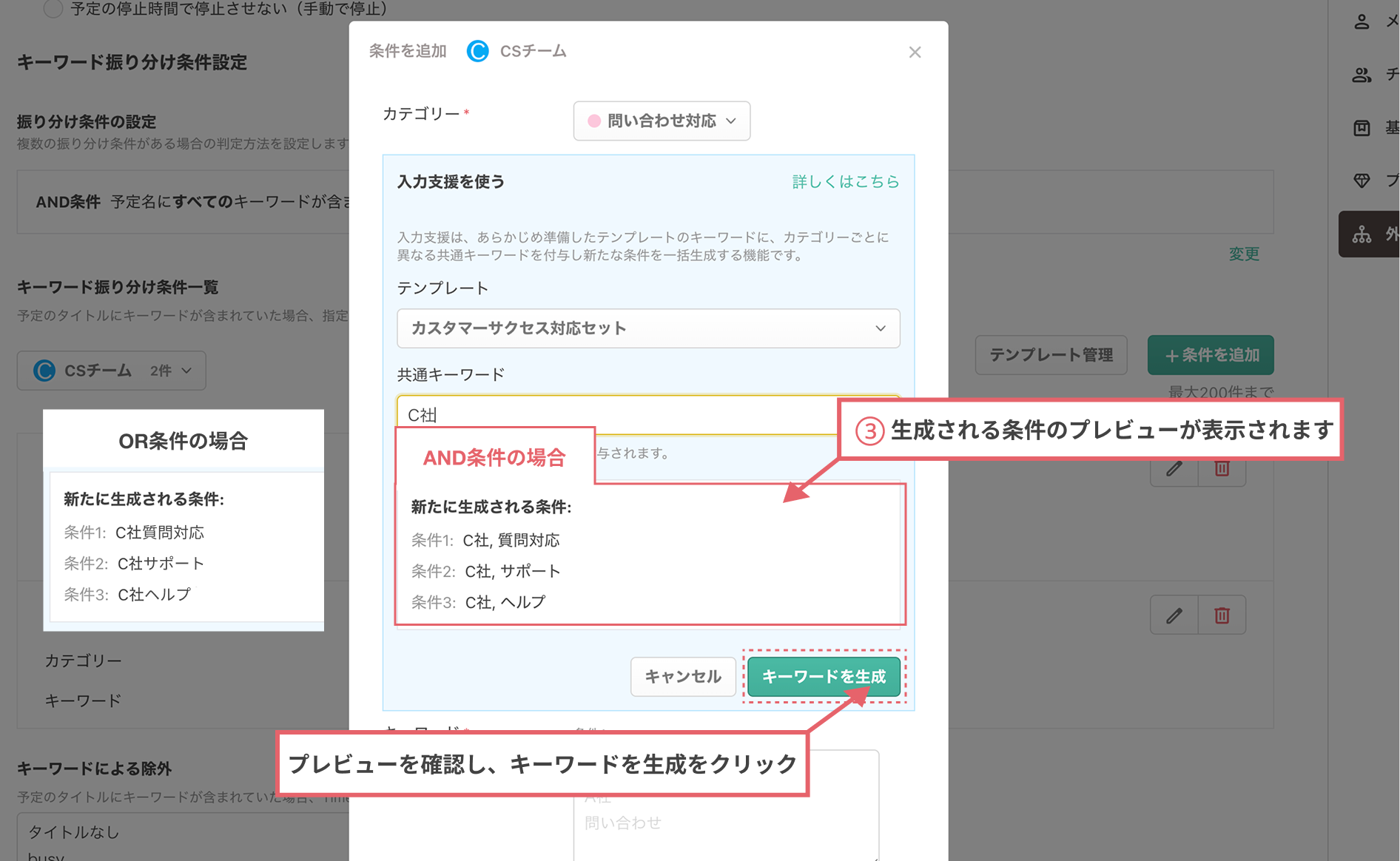Select the basic settings box icon

click(1362, 127)
